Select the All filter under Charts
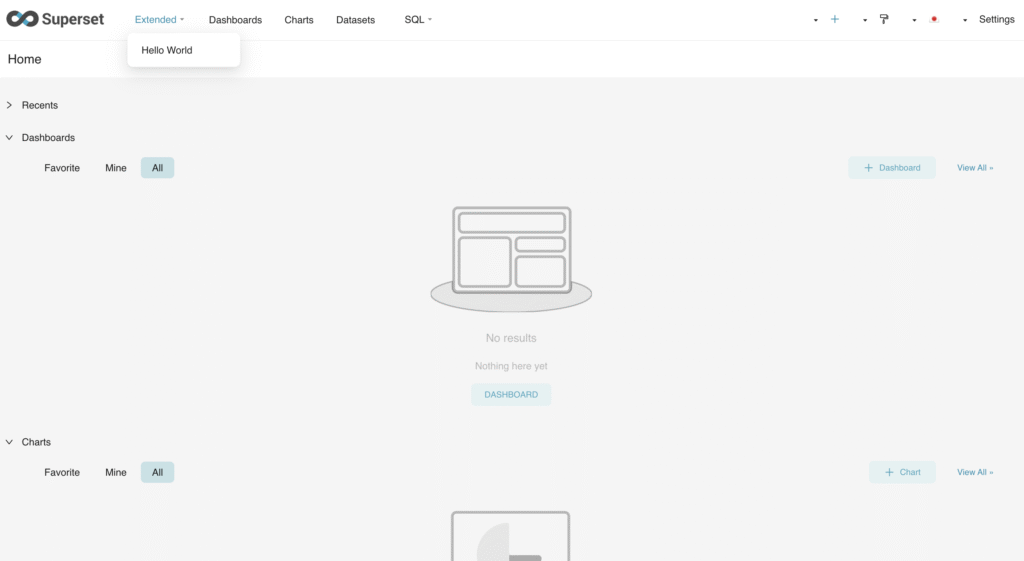This screenshot has height=561, width=1024. [157, 472]
